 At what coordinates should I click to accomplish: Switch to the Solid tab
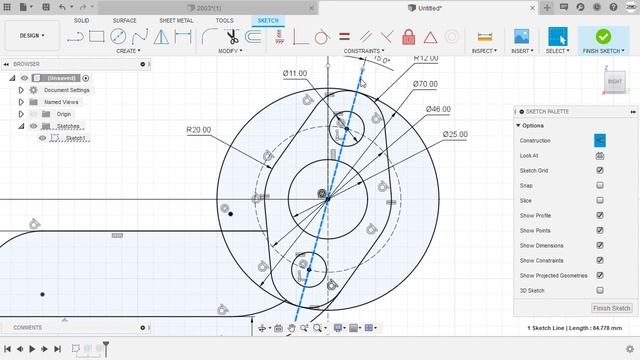81,20
